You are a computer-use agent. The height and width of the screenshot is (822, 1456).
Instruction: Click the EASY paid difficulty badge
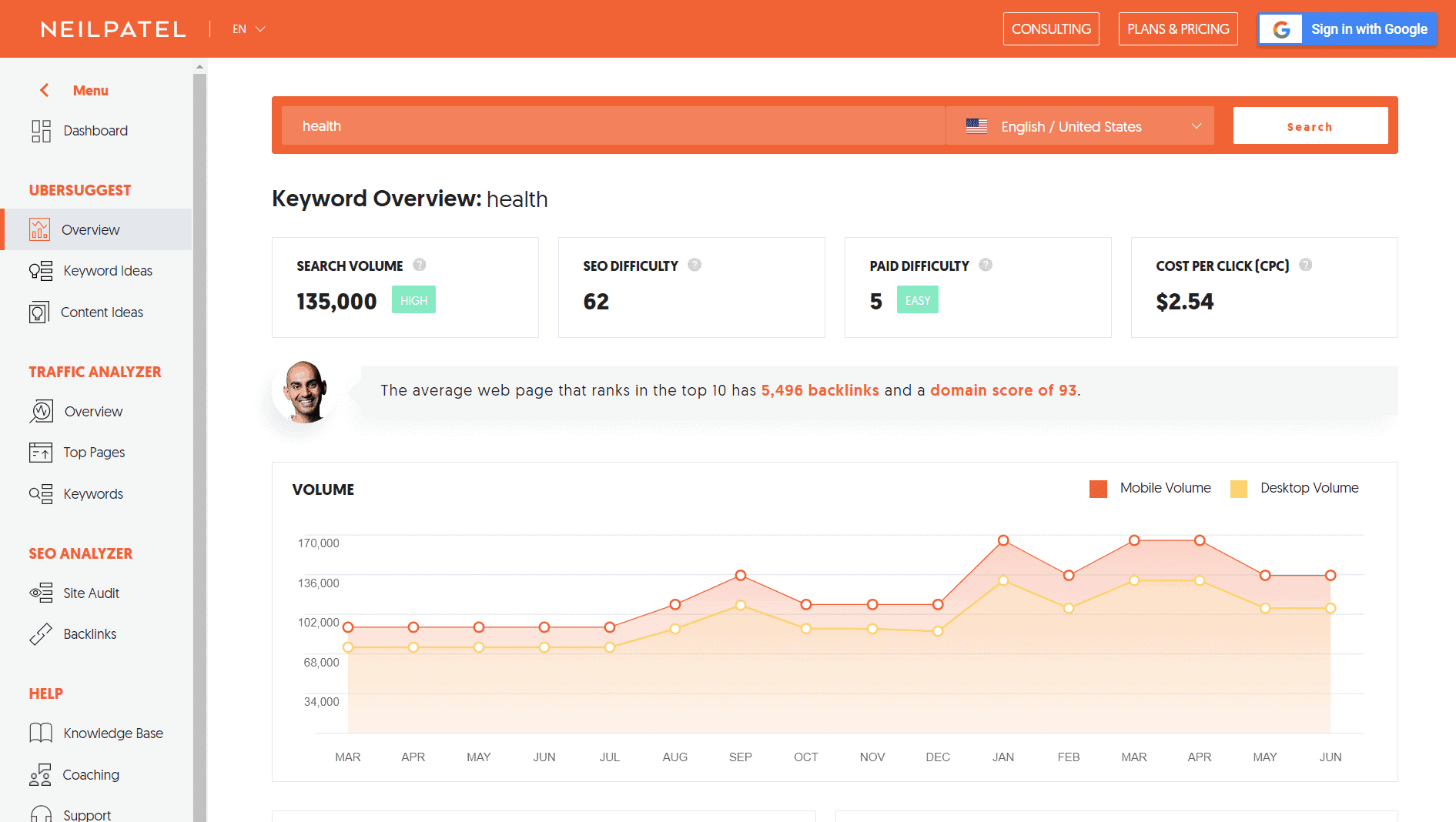coord(918,300)
